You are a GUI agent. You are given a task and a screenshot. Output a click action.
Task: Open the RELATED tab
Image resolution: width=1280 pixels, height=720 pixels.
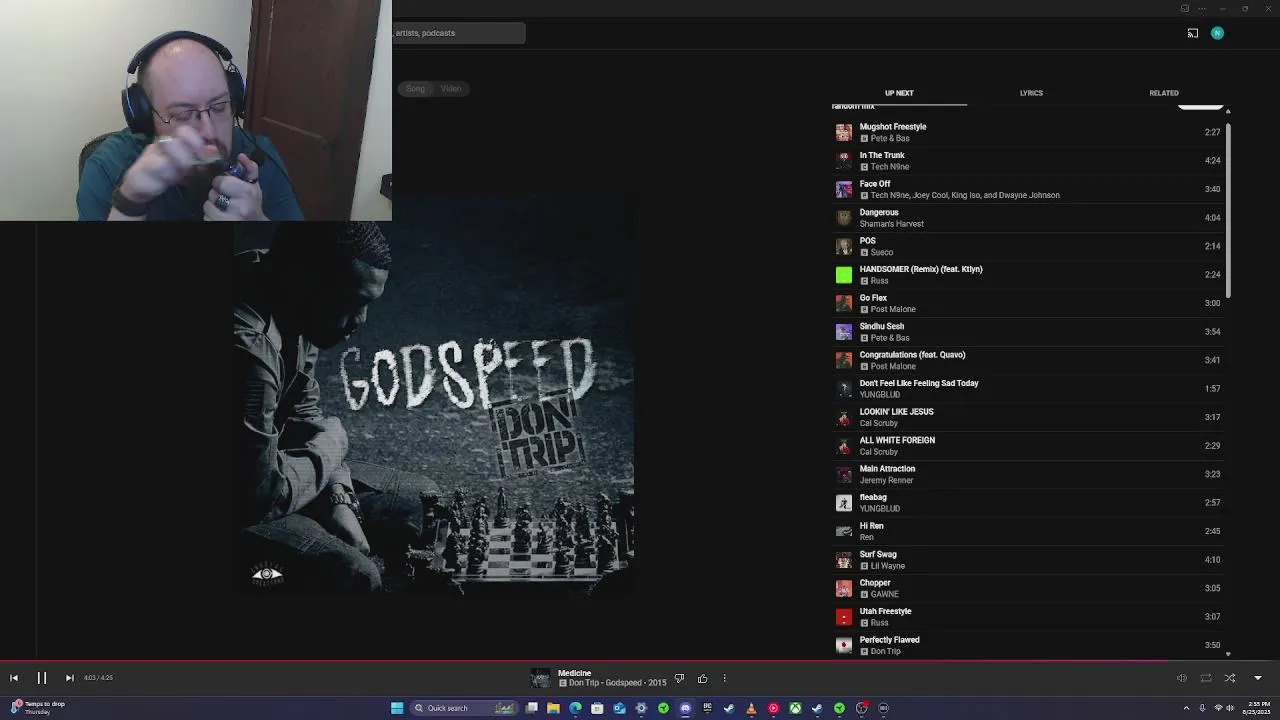point(1164,93)
